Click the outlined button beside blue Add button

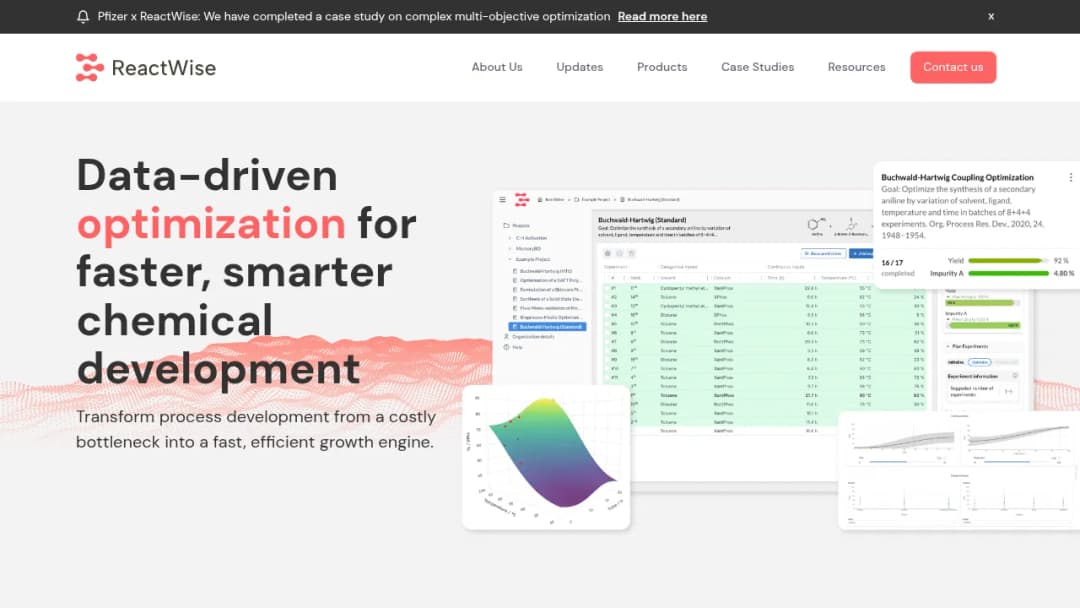[823, 253]
